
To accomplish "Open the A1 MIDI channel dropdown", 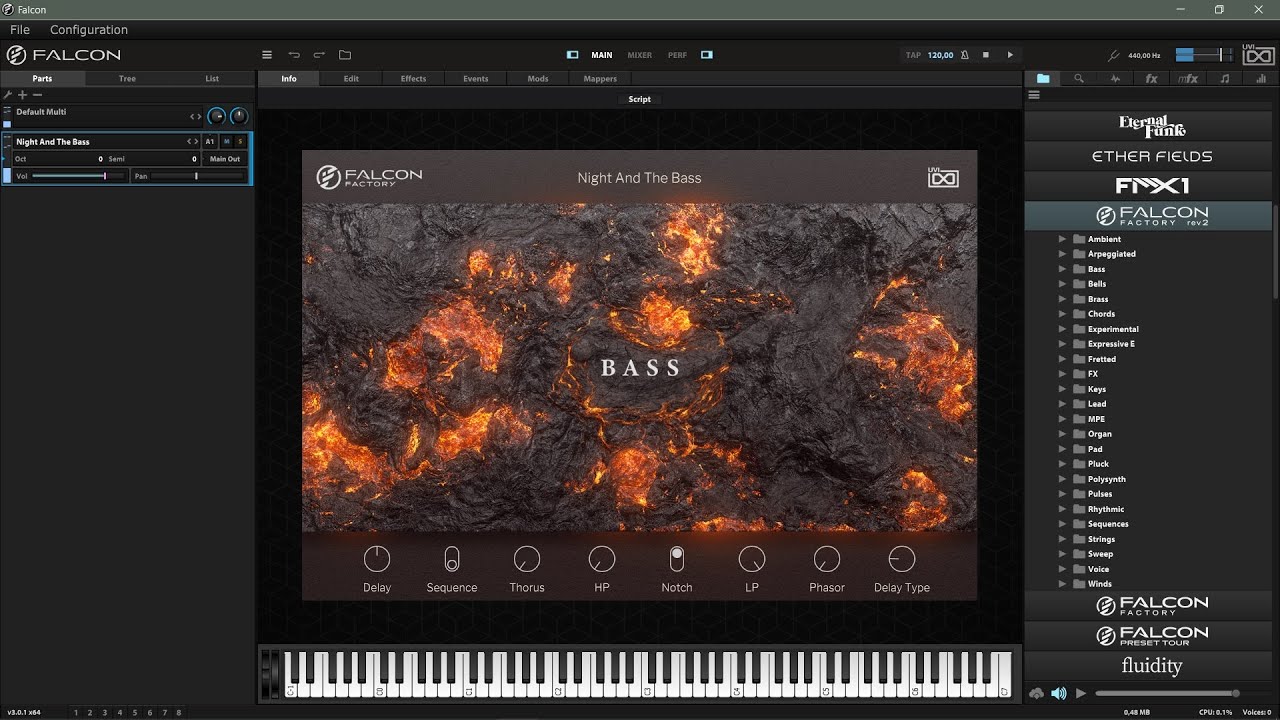I will click(210, 142).
